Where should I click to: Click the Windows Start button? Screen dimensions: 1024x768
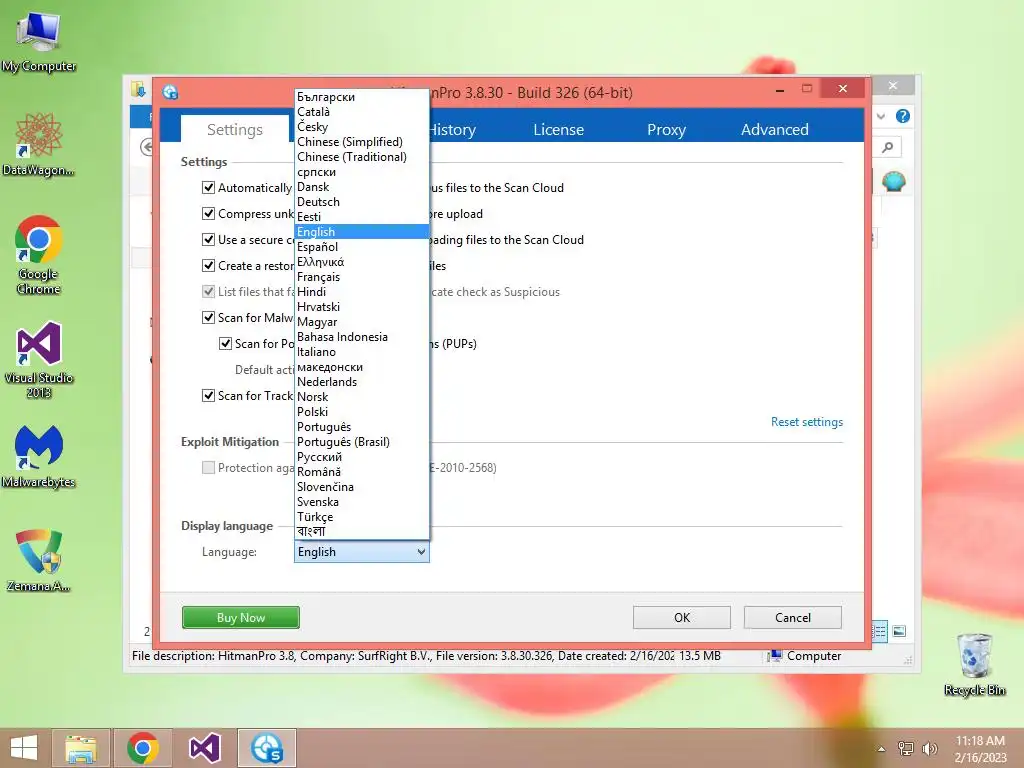point(24,748)
